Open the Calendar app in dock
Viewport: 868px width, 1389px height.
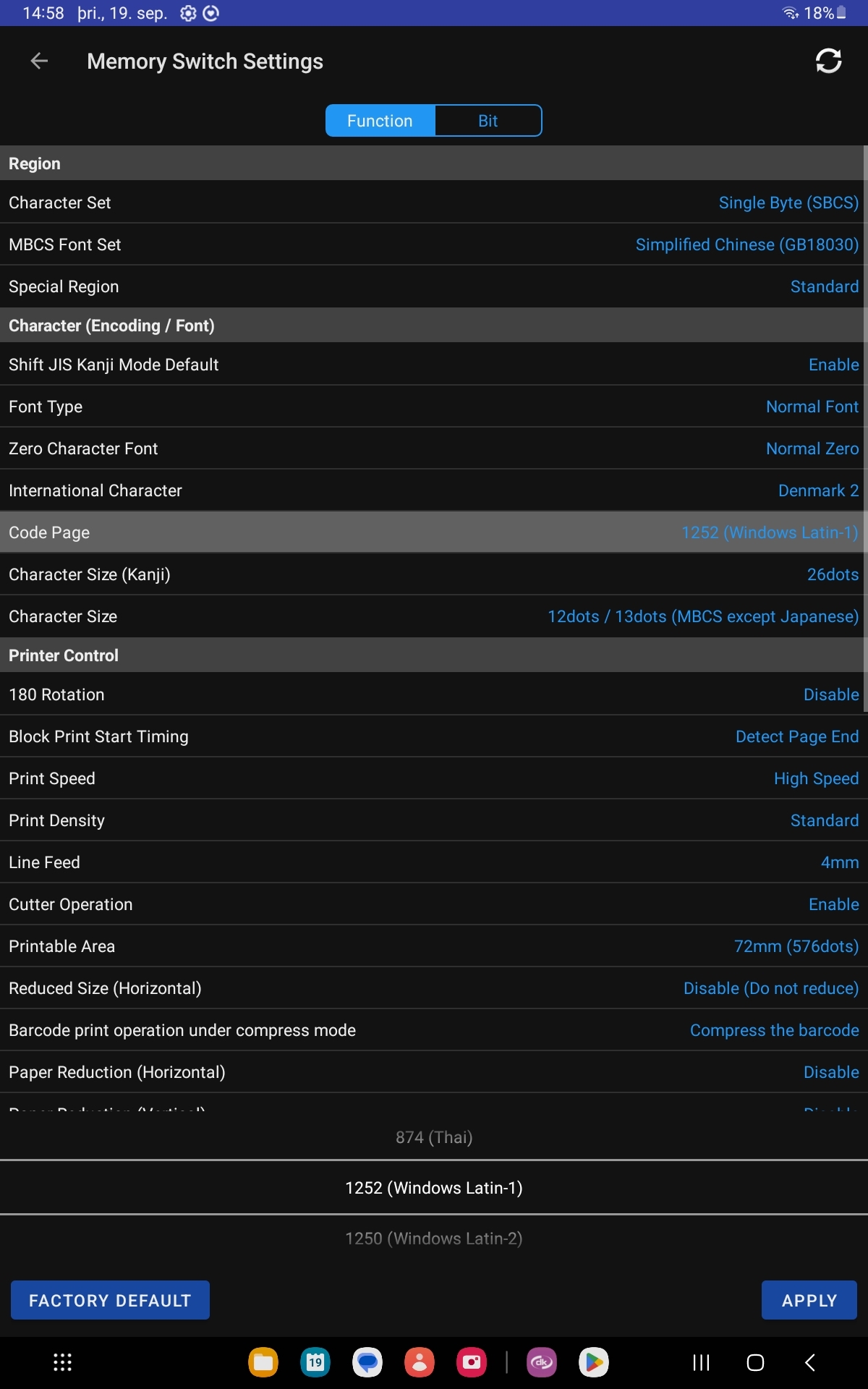click(315, 1363)
